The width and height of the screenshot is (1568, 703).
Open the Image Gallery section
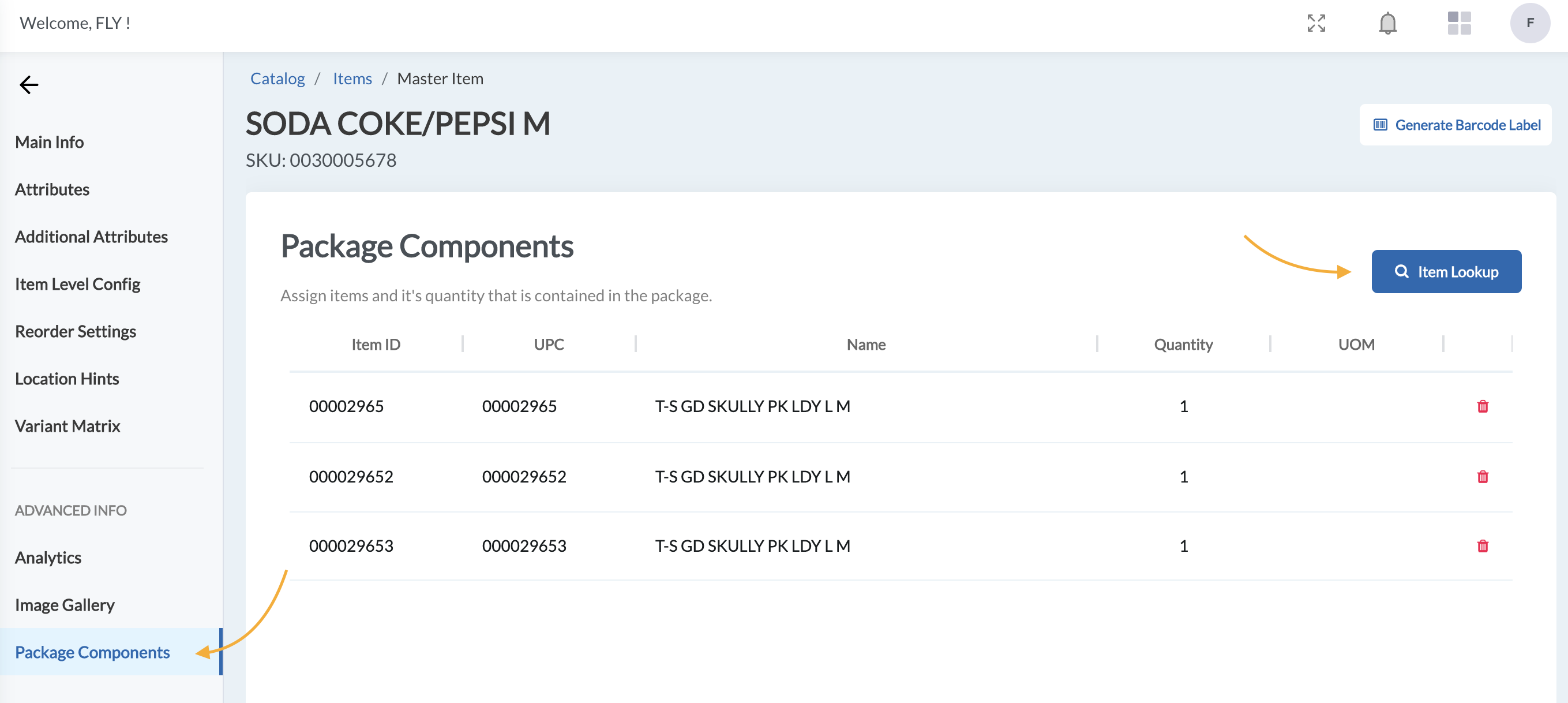(65, 605)
